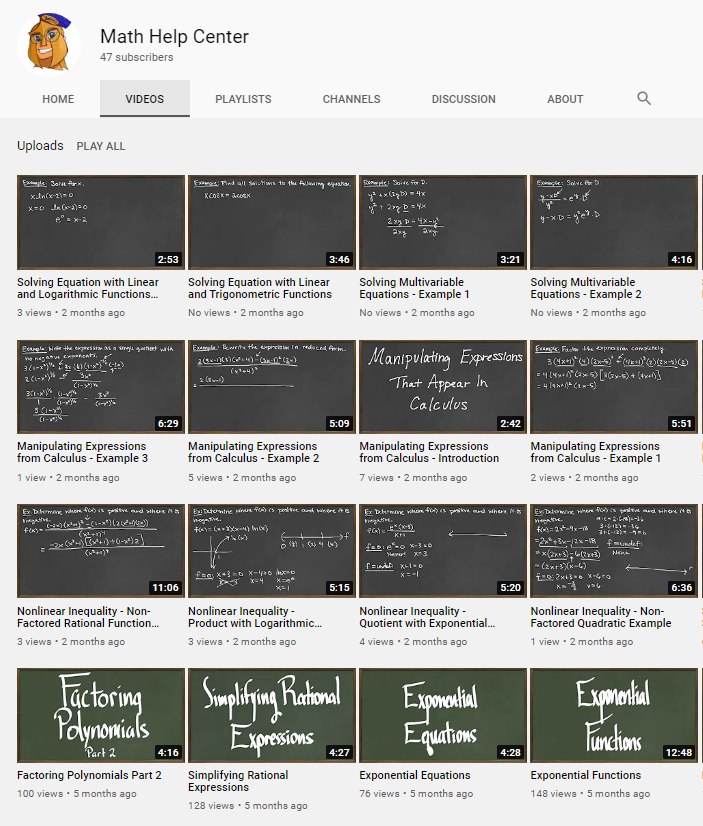
Task: Click the Math Help Center avatar
Action: click(x=49, y=45)
